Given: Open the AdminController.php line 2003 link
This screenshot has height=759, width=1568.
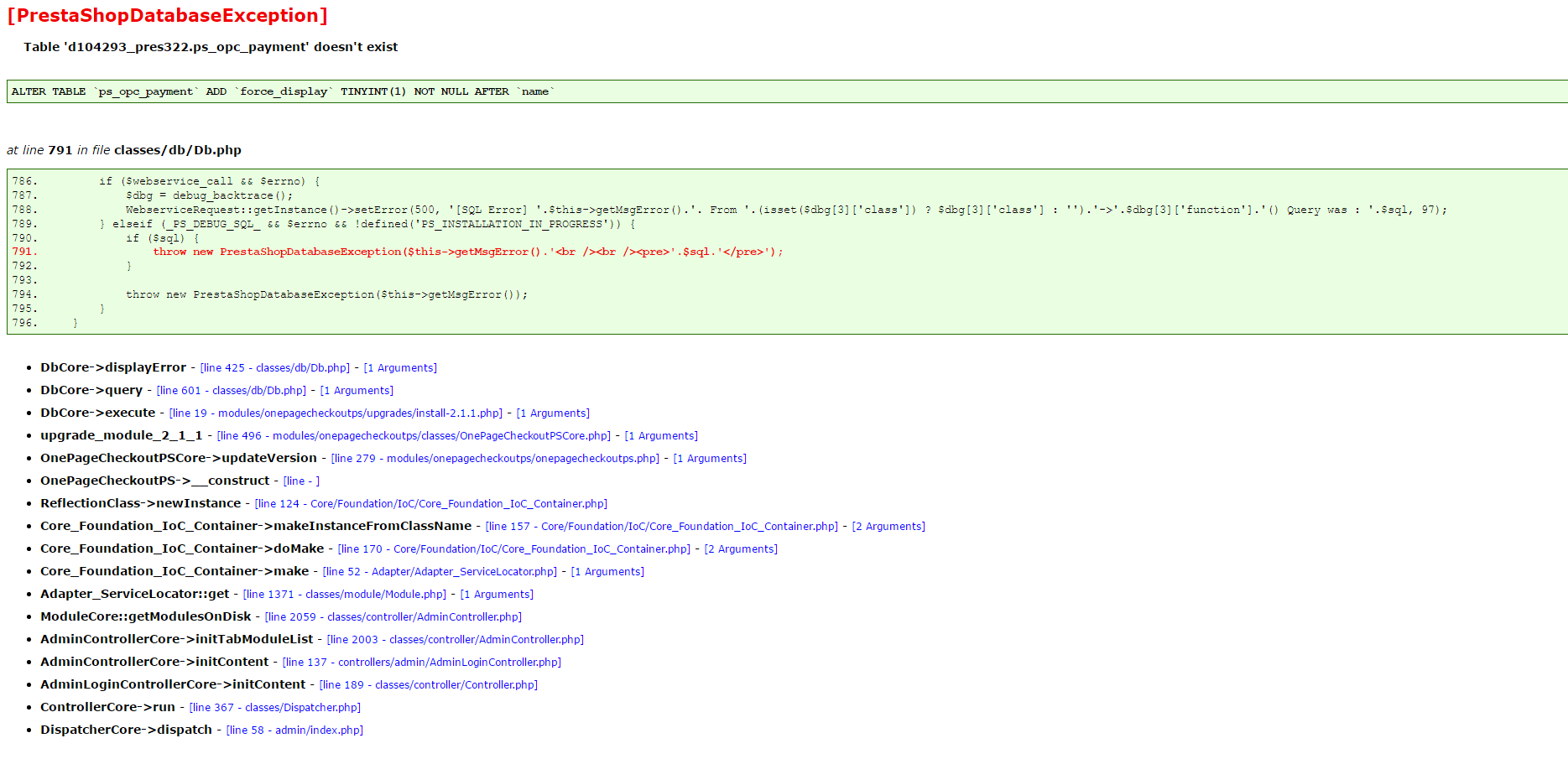Looking at the screenshot, I should click(456, 640).
